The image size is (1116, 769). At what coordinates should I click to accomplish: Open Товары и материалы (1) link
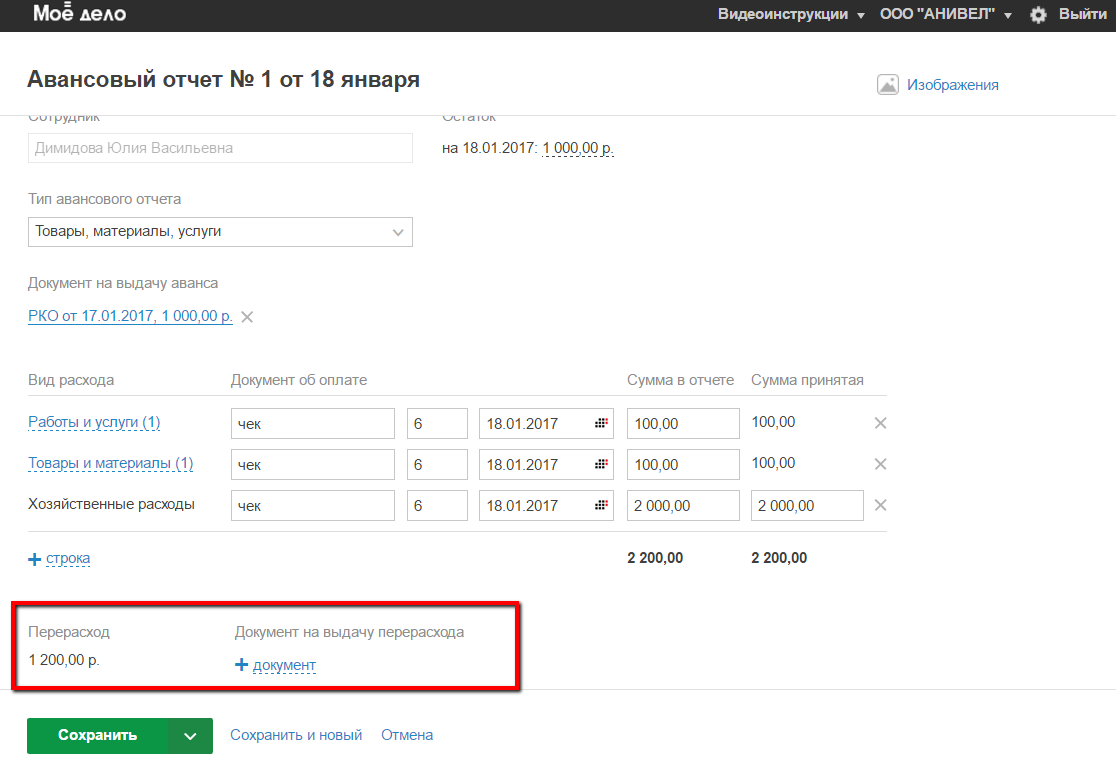[x=110, y=464]
